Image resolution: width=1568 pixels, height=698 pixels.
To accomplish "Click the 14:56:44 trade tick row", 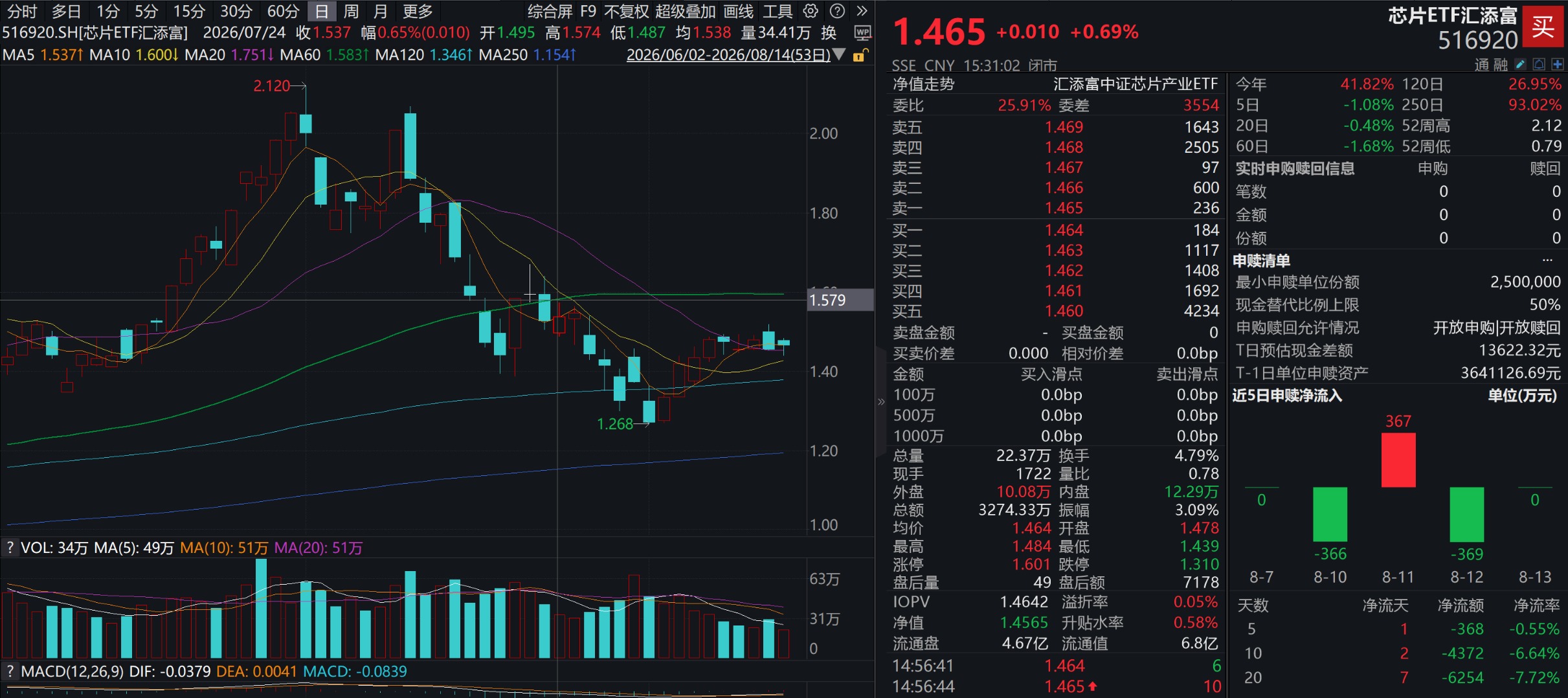I will (1057, 686).
